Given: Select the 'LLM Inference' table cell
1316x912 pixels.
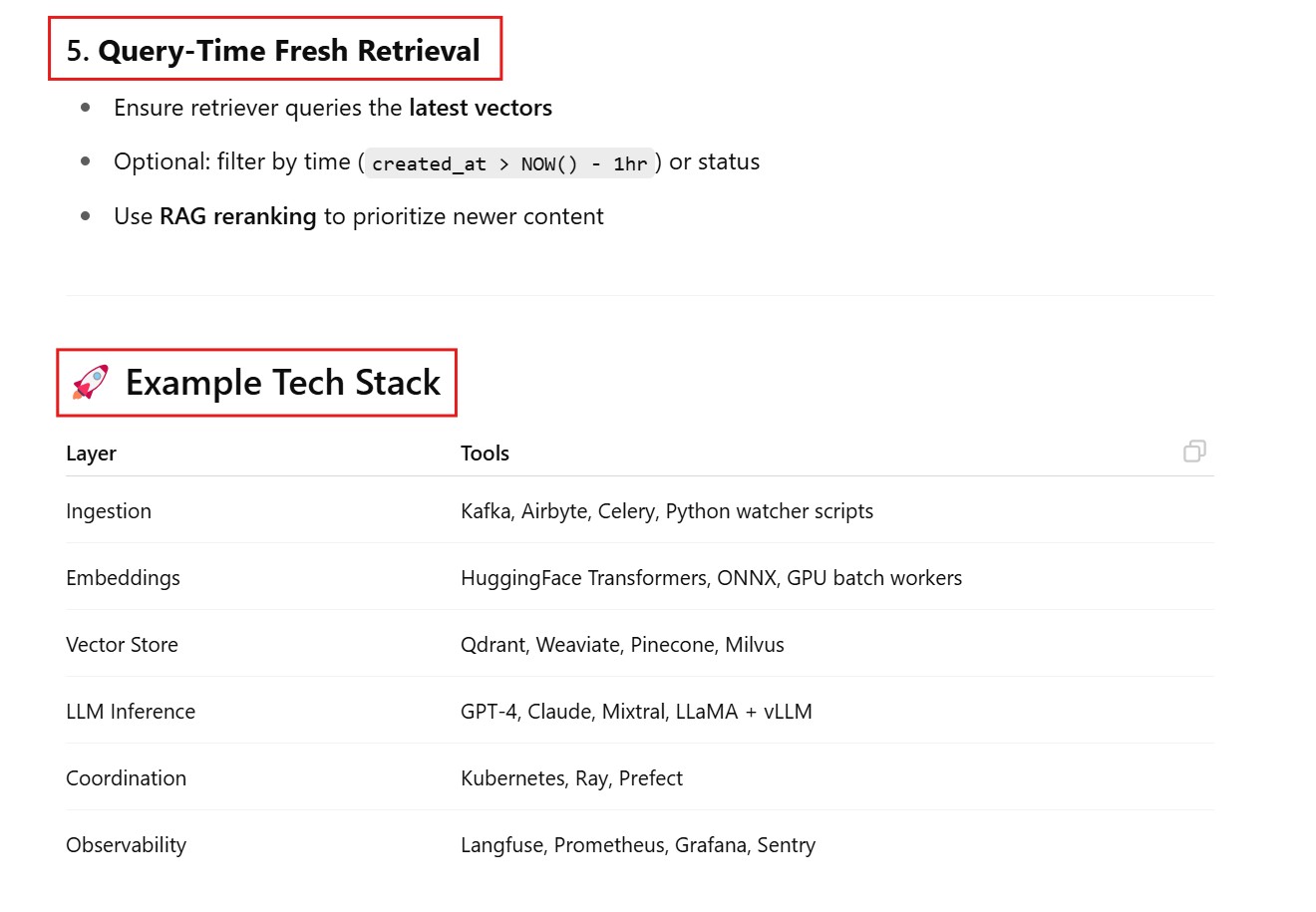Looking at the screenshot, I should pyautogui.click(x=131, y=712).
